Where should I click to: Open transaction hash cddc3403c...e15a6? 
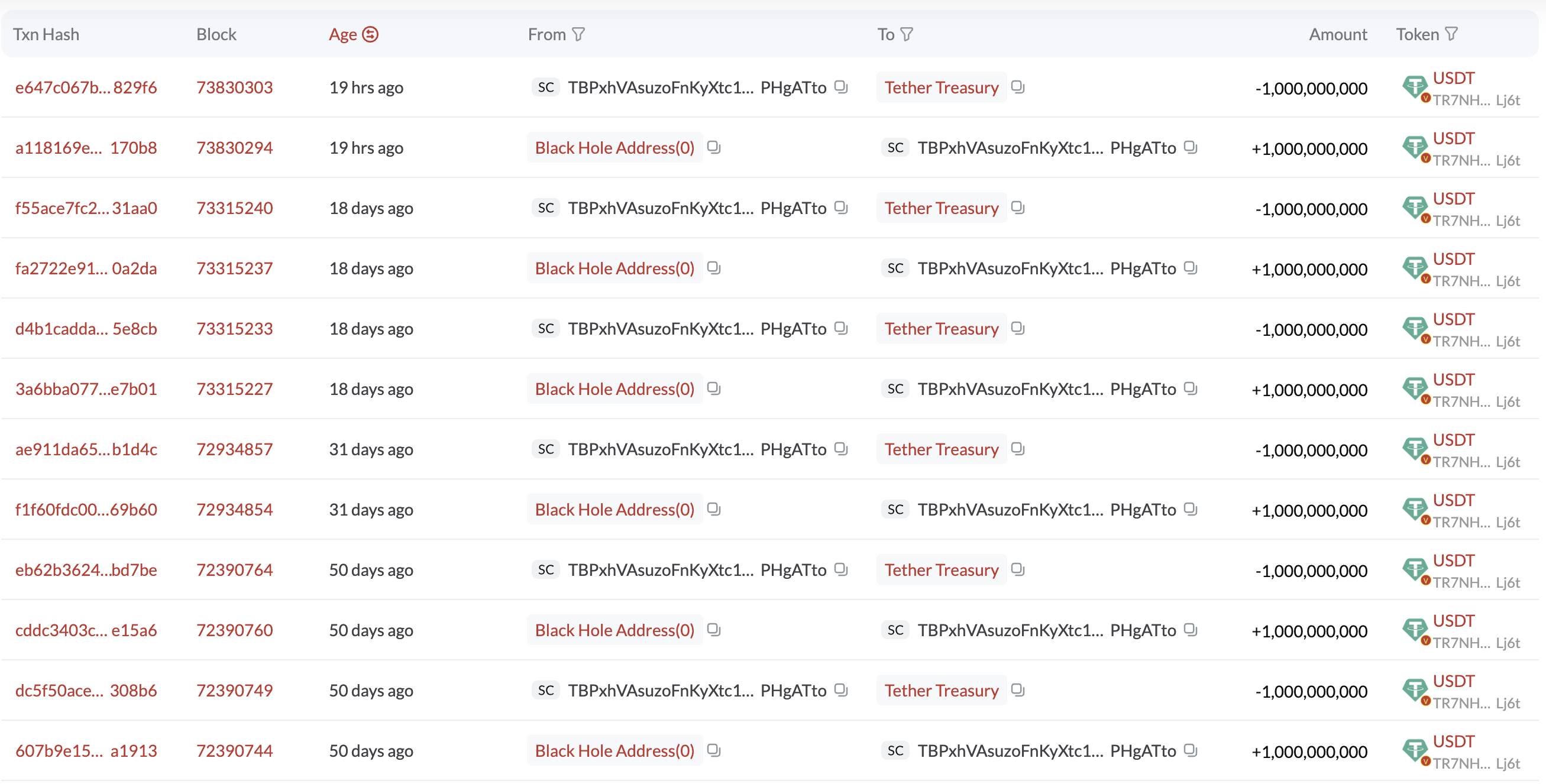[86, 630]
